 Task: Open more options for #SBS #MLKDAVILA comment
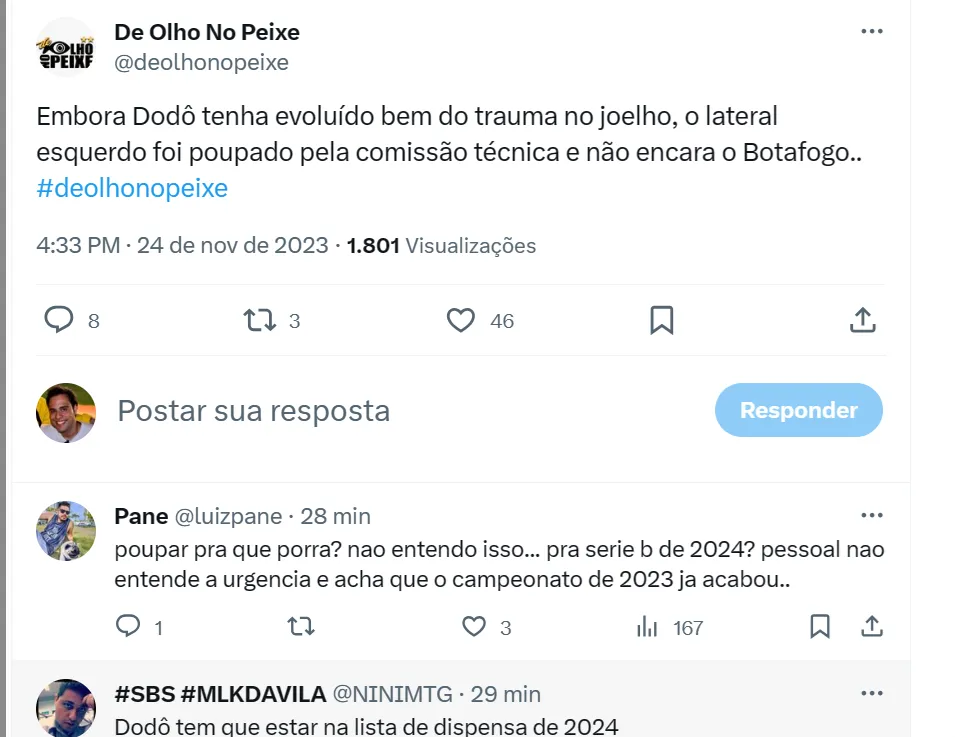(x=872, y=693)
